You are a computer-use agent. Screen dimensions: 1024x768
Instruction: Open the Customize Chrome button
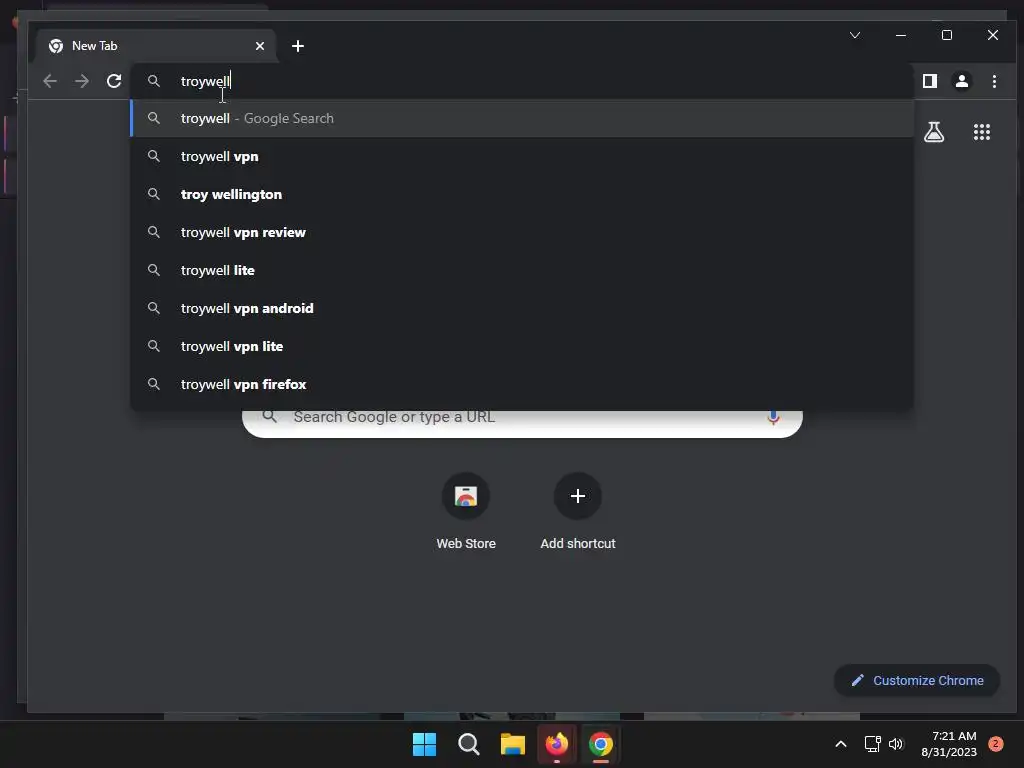click(x=917, y=680)
